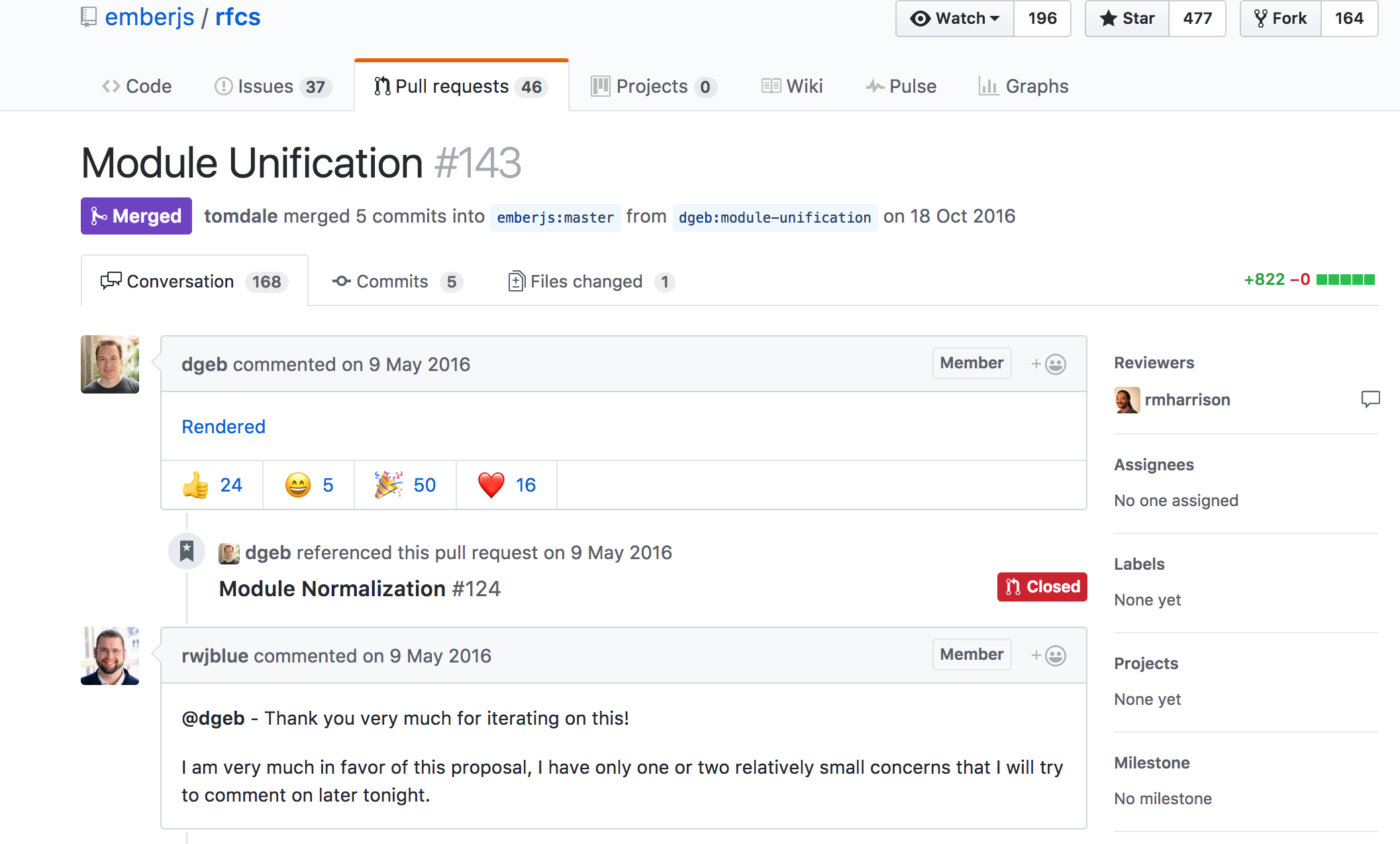The height and width of the screenshot is (844, 1400).
Task: Open the Pulse tab
Action: pos(901,86)
